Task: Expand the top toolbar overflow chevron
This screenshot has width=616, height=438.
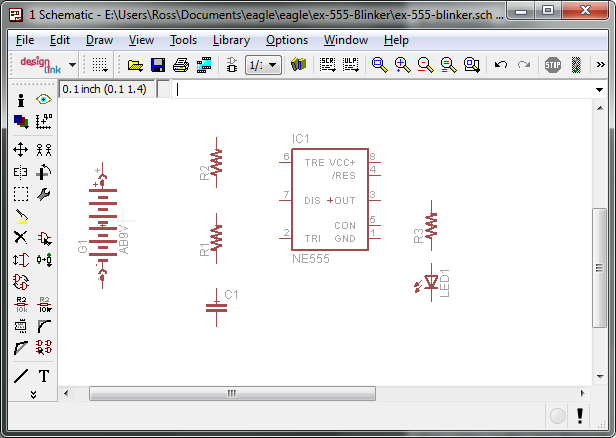Action: tap(600, 64)
